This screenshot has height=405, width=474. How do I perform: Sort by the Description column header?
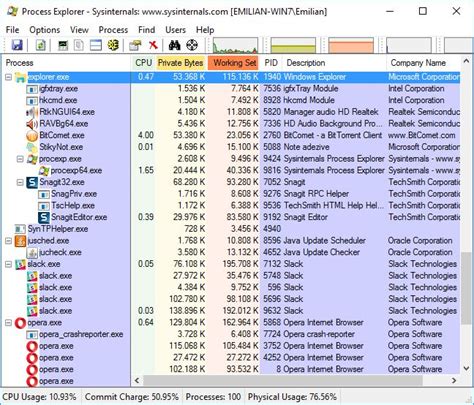tap(334, 63)
